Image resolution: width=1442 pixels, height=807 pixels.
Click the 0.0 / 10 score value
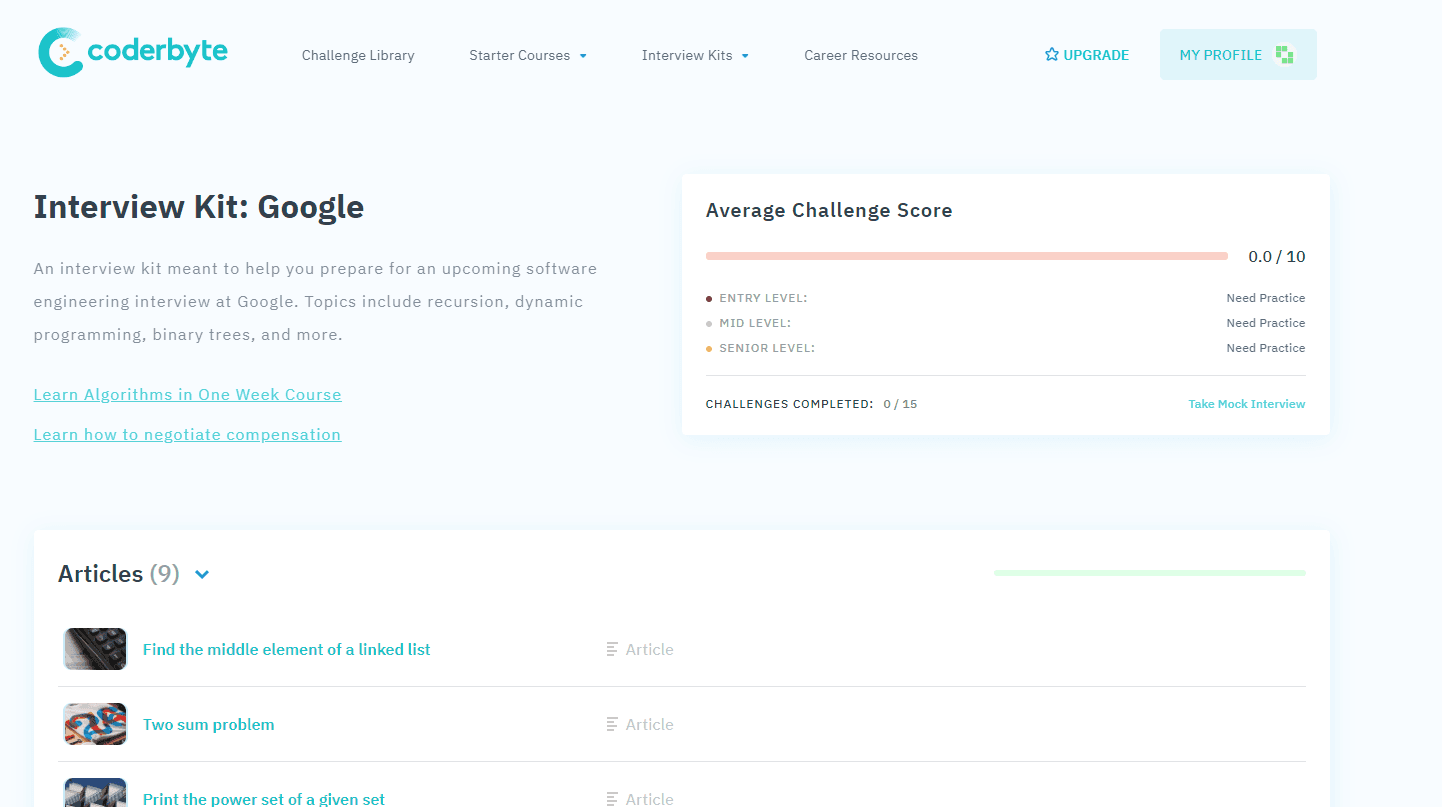1277,257
